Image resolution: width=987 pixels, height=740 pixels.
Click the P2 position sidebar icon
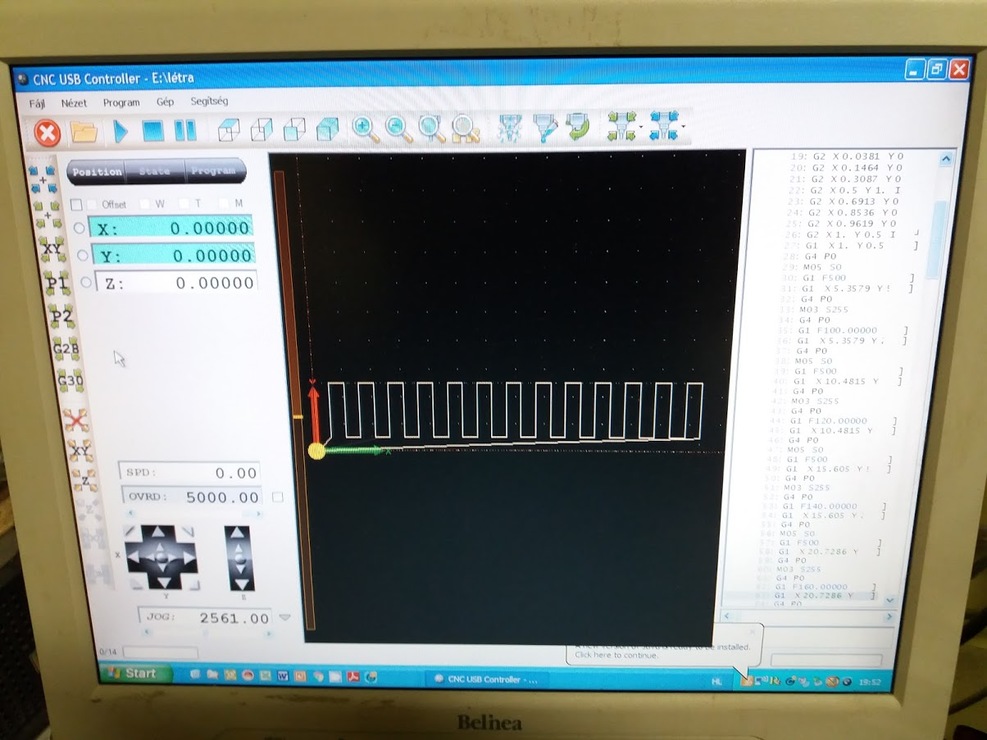coord(62,317)
